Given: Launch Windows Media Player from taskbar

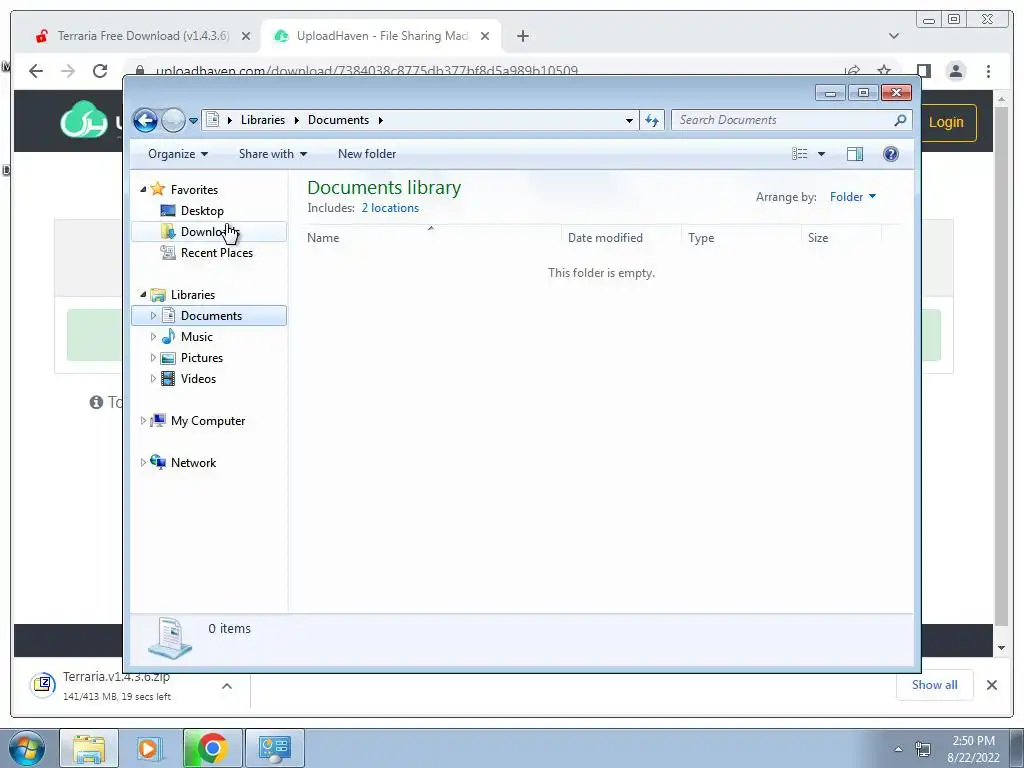Looking at the screenshot, I should [x=150, y=748].
